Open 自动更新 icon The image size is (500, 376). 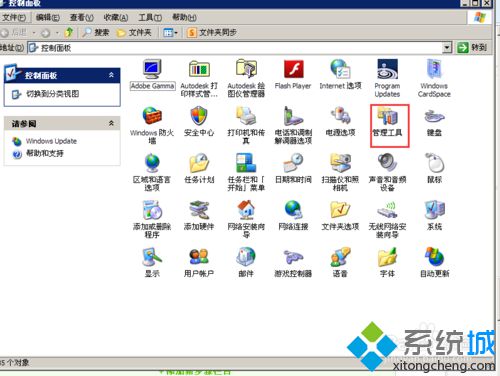pyautogui.click(x=434, y=262)
